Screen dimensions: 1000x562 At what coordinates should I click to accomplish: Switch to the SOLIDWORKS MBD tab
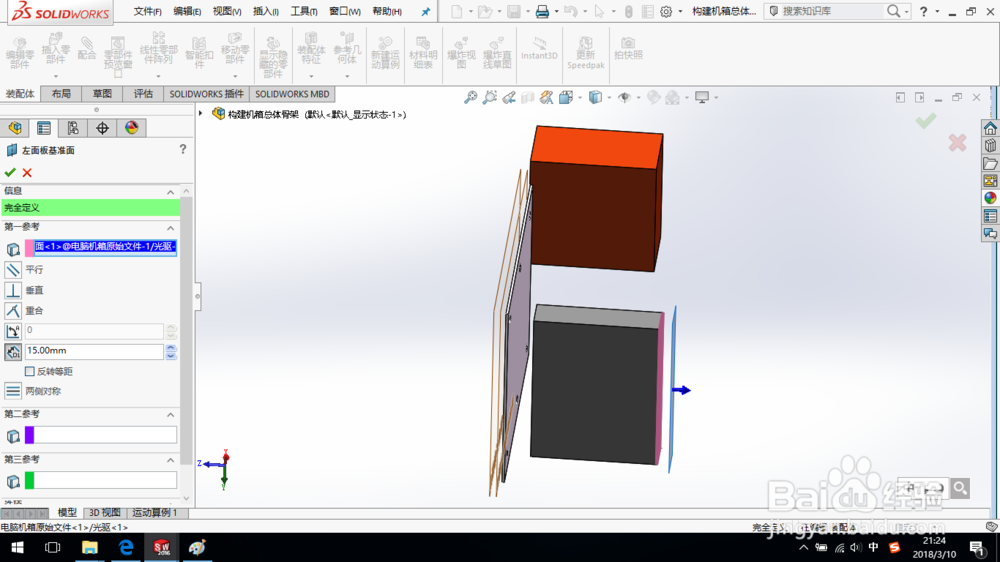(292, 94)
